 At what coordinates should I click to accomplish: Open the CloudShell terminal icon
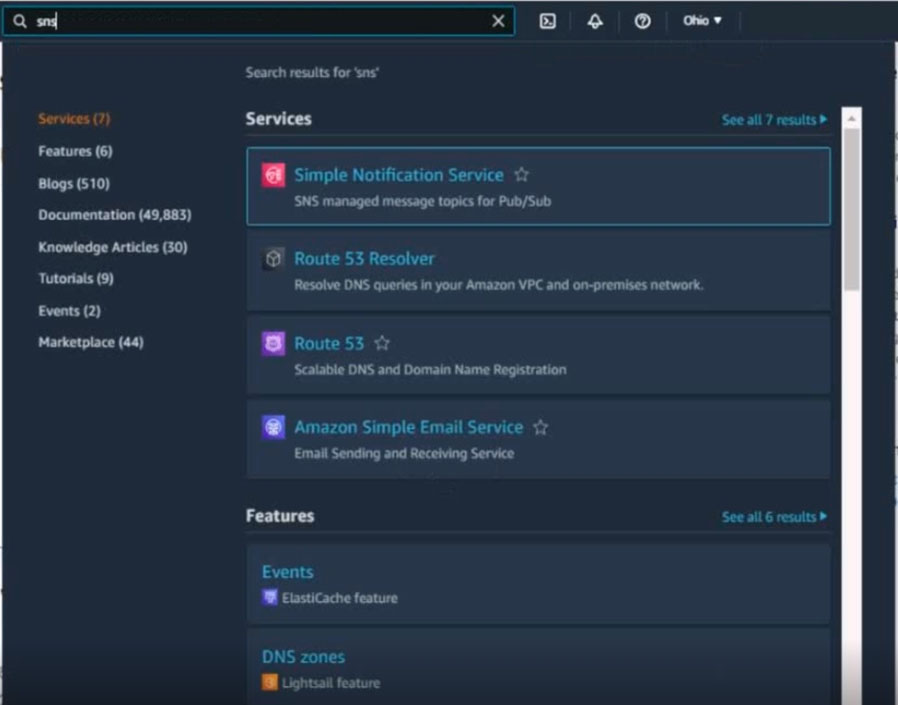pos(547,21)
